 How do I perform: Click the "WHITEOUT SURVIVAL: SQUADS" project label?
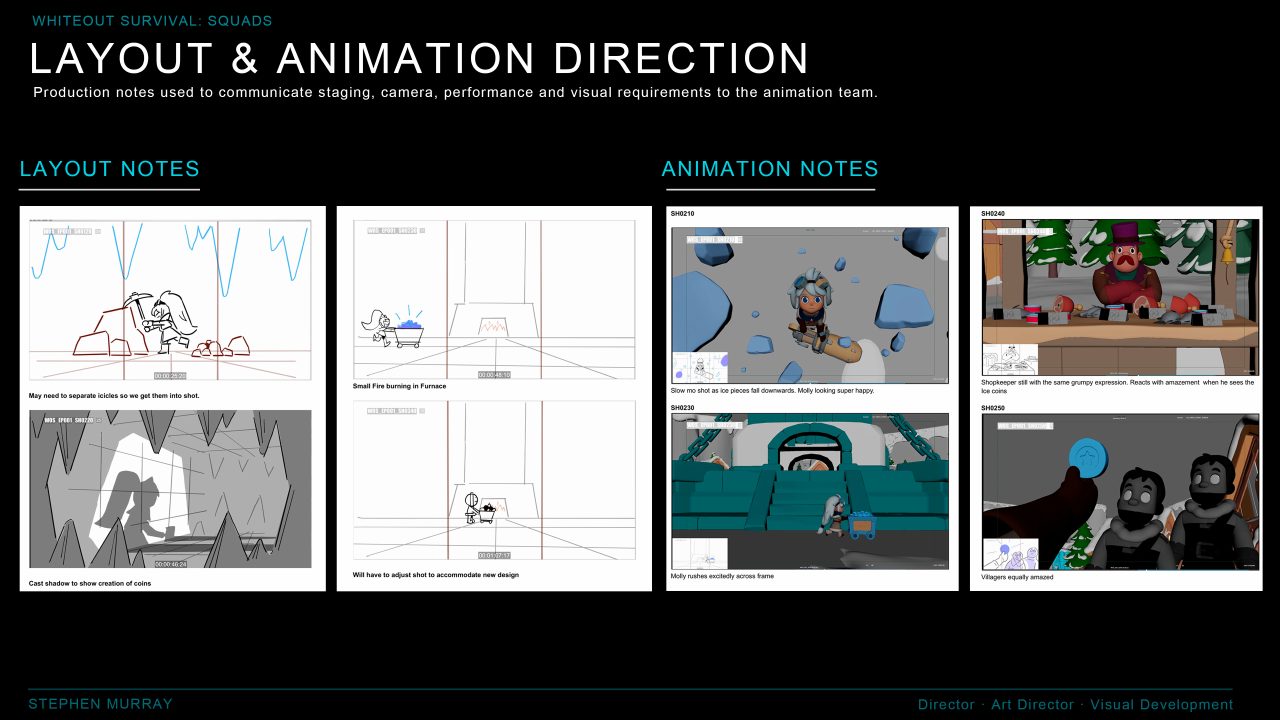(152, 21)
